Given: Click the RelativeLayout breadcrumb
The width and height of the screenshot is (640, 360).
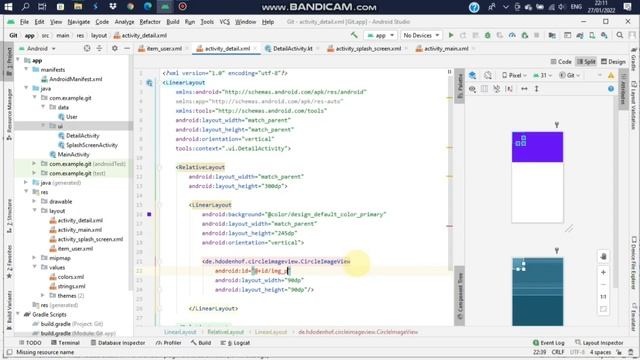Looking at the screenshot, I should point(225,332).
